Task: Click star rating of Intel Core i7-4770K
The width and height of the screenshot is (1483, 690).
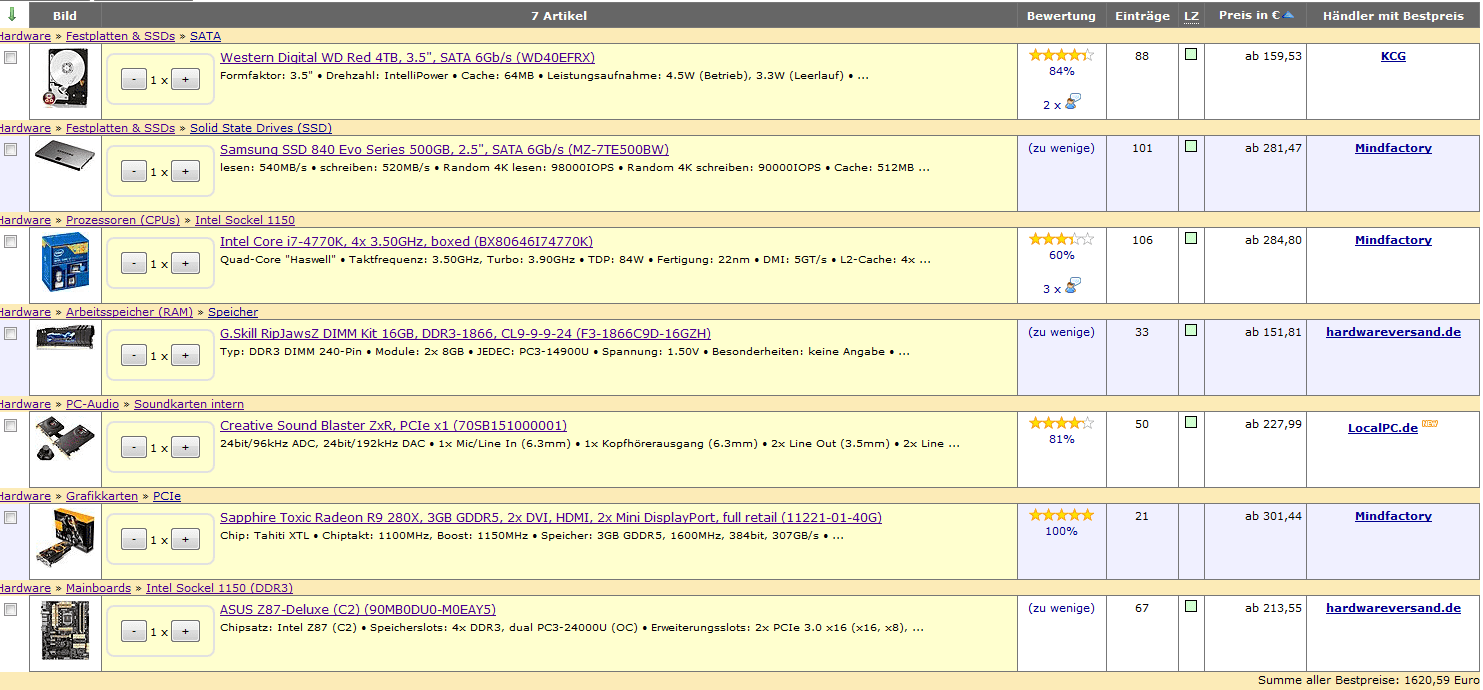Action: tap(1061, 239)
